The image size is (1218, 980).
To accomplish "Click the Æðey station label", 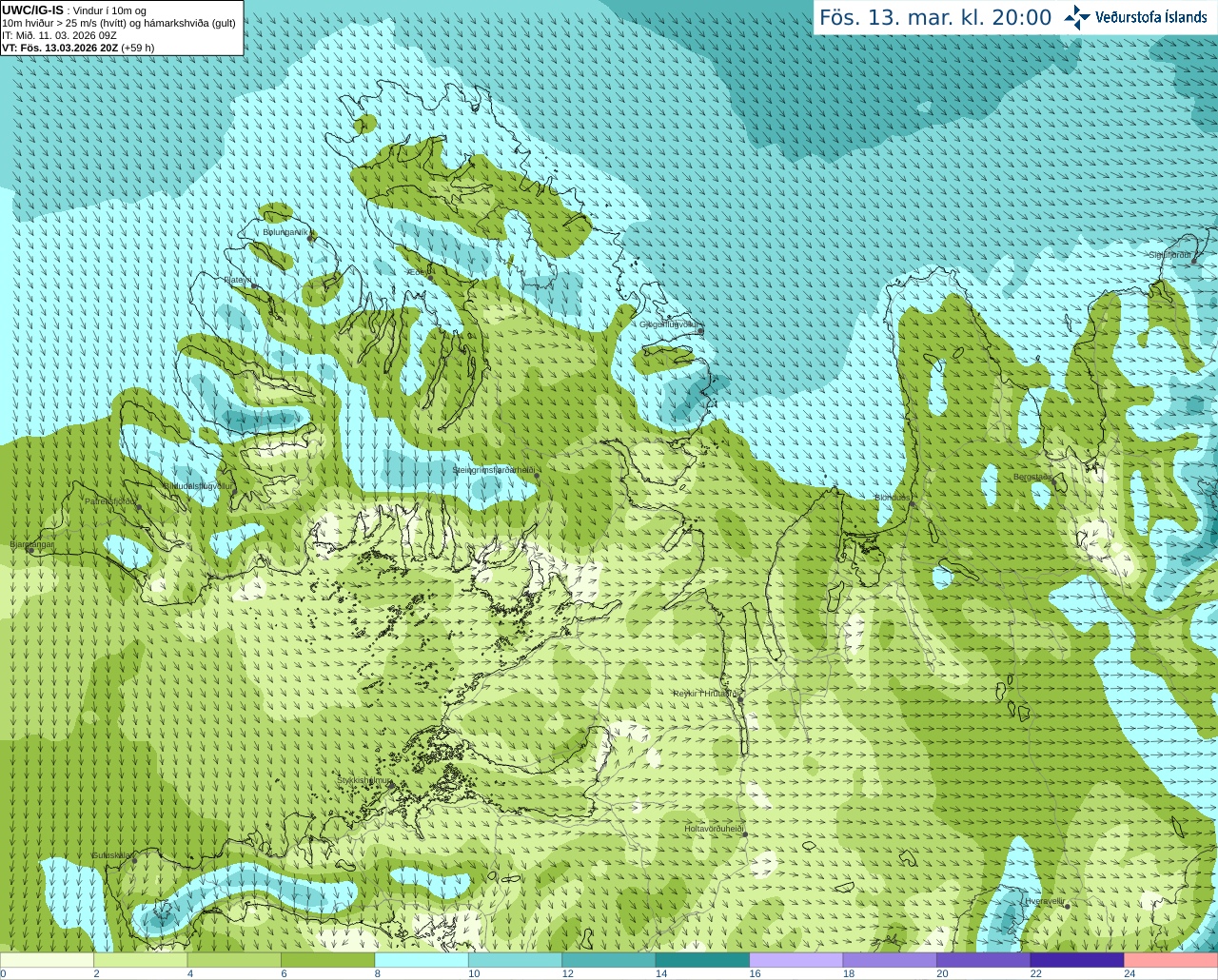I will point(420,272).
